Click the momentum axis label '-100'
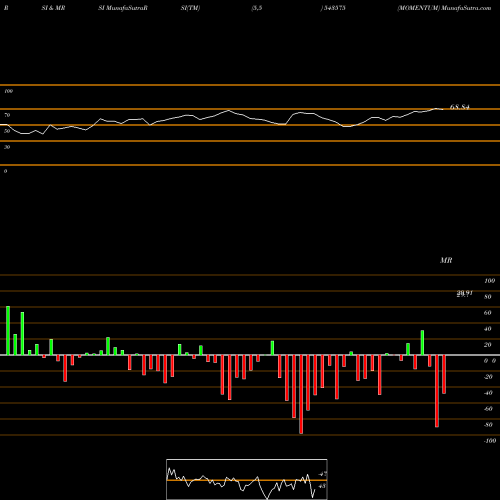Screen dimensions: 500x500 489,441
